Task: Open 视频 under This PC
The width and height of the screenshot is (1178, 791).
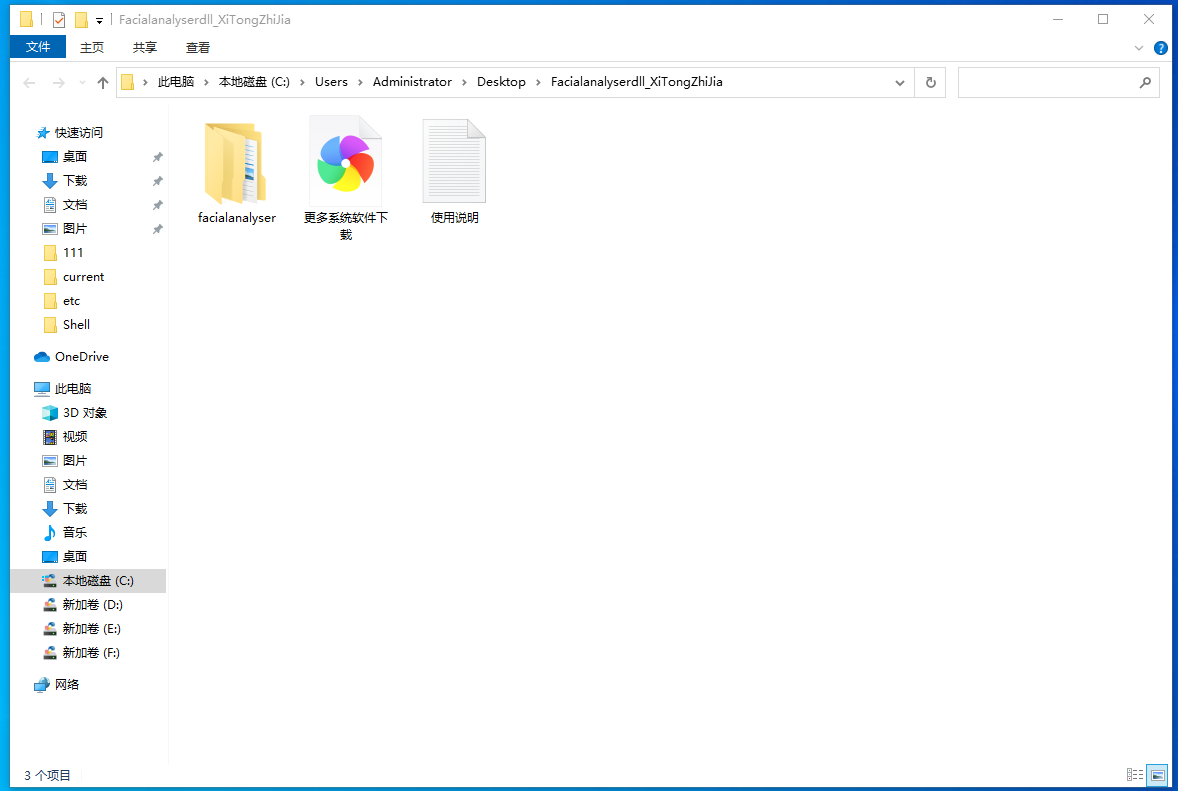Action: (x=74, y=436)
